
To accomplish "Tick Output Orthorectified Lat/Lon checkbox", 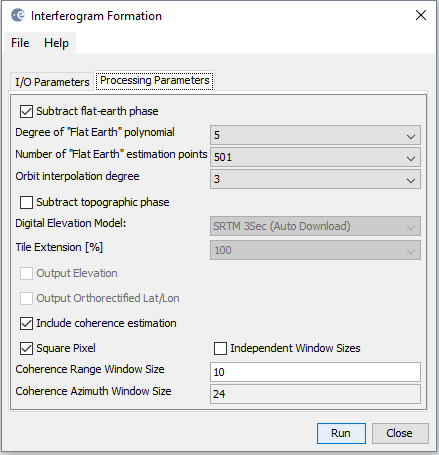I will coord(26,298).
